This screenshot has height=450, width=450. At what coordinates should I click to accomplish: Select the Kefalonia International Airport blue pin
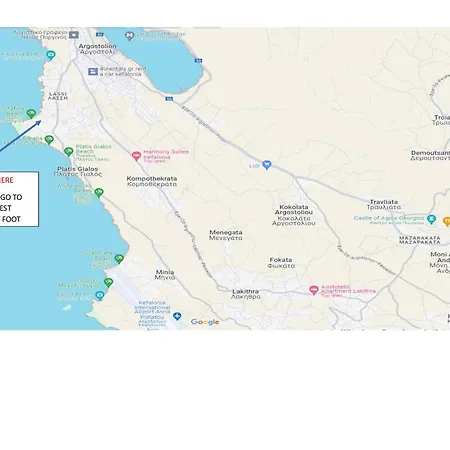[177, 316]
